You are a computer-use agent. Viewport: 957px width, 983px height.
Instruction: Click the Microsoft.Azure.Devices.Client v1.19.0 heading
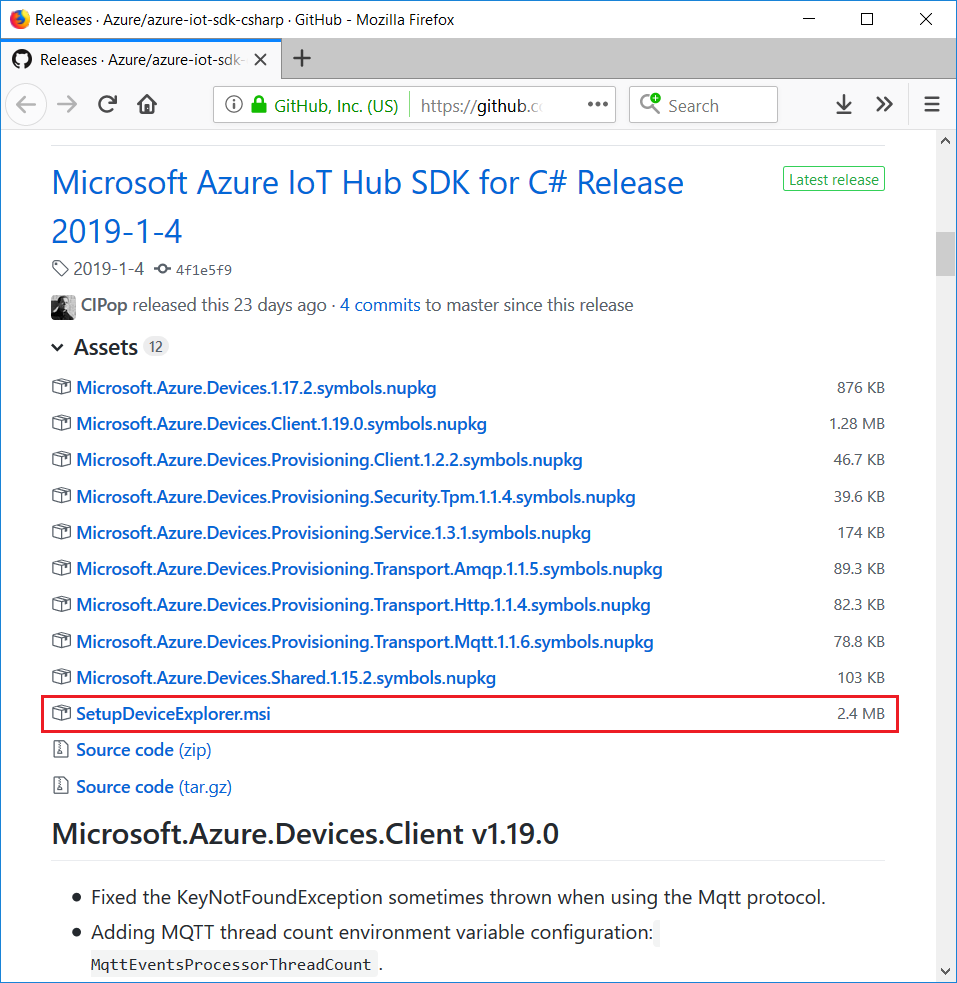[x=305, y=834]
